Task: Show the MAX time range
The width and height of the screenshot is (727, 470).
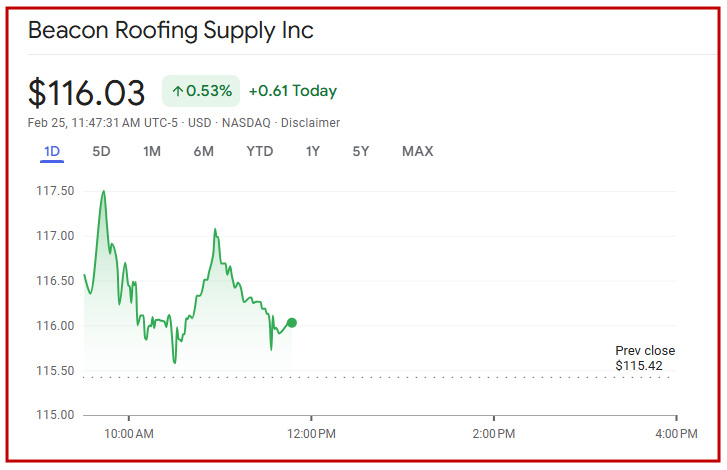Action: point(417,152)
